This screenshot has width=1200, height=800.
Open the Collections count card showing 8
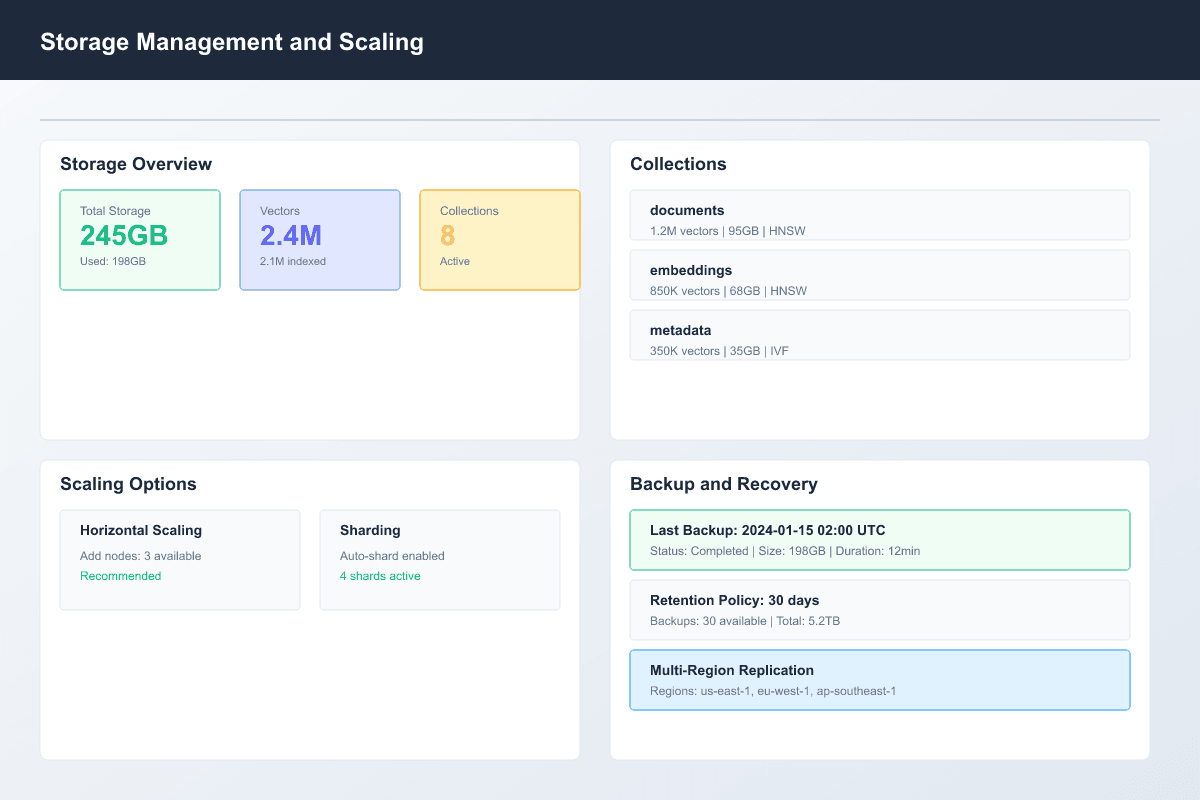(x=500, y=240)
